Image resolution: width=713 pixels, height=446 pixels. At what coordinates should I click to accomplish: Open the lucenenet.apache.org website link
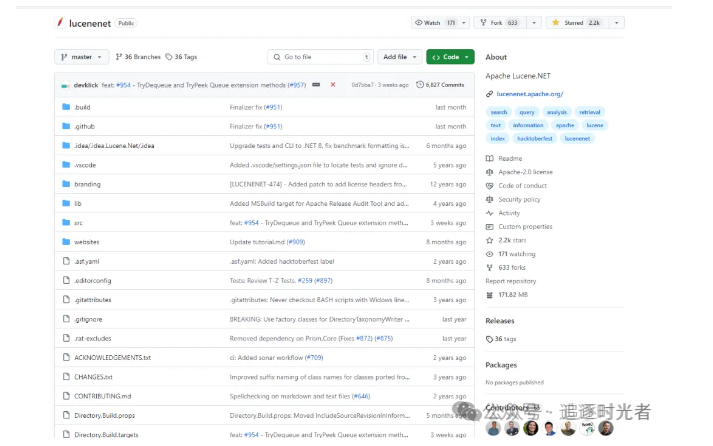click(x=529, y=94)
